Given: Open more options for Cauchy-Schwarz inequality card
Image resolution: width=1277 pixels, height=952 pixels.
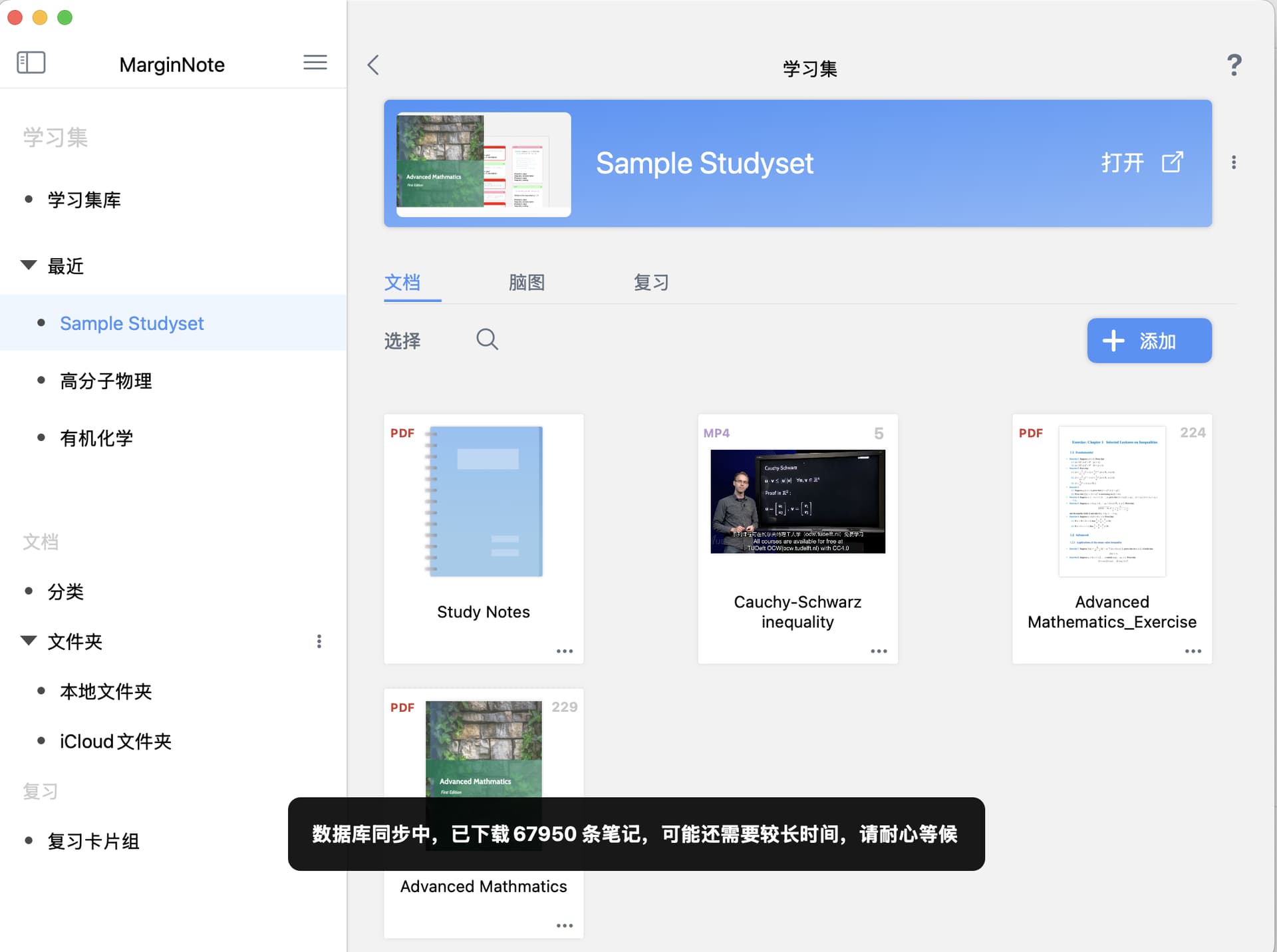Looking at the screenshot, I should pos(879,651).
